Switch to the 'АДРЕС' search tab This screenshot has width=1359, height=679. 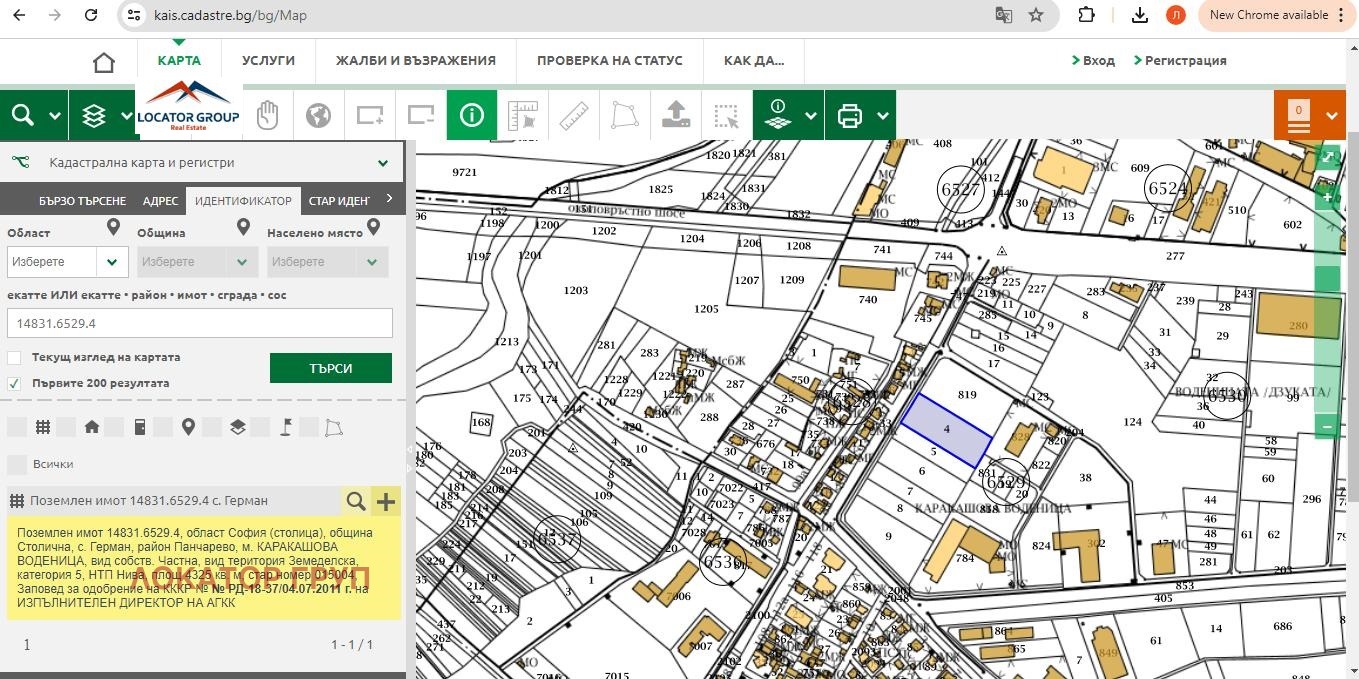pos(160,201)
